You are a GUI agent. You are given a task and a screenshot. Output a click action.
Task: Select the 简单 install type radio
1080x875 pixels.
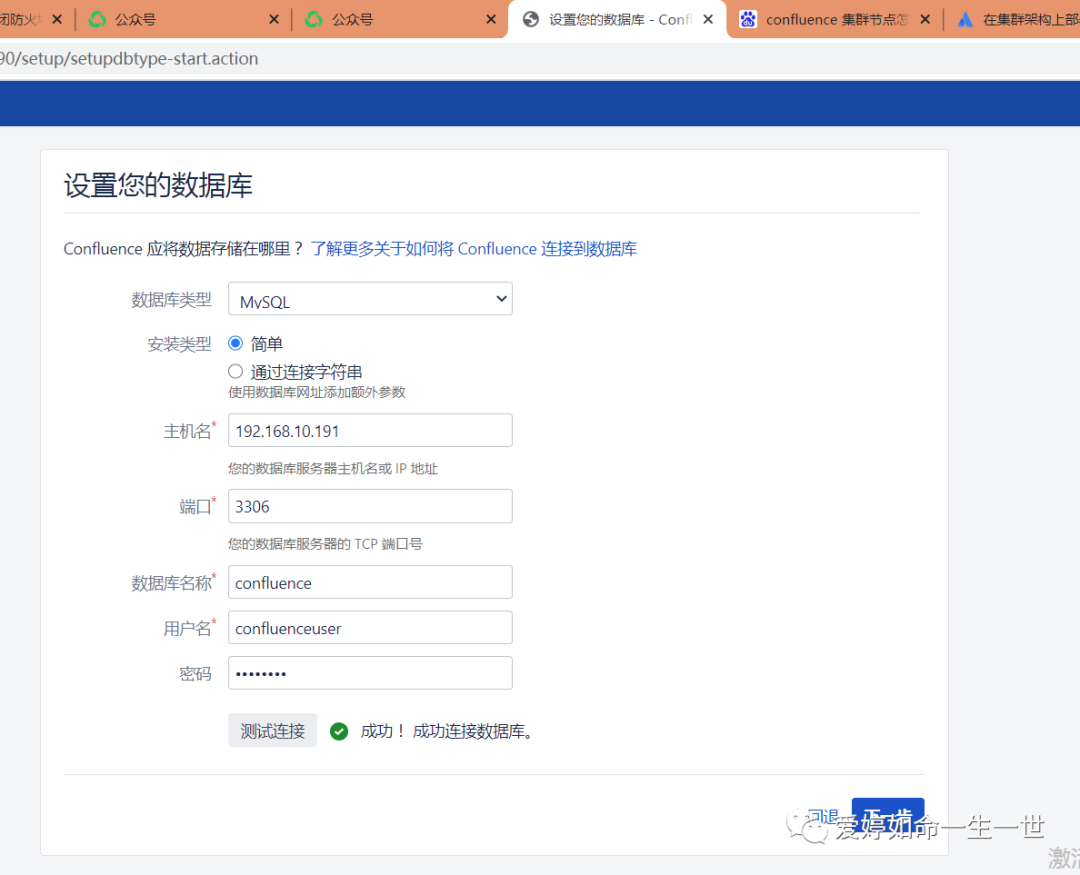tap(236, 343)
